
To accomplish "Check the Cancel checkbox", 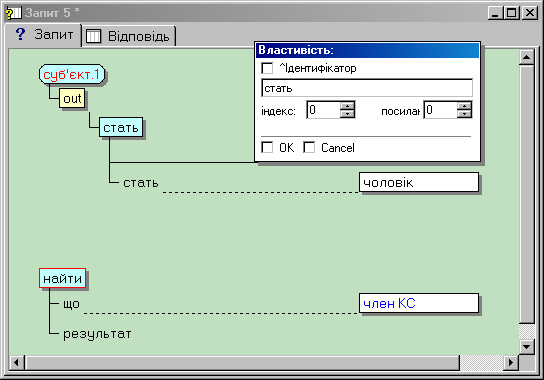I will click(309, 147).
